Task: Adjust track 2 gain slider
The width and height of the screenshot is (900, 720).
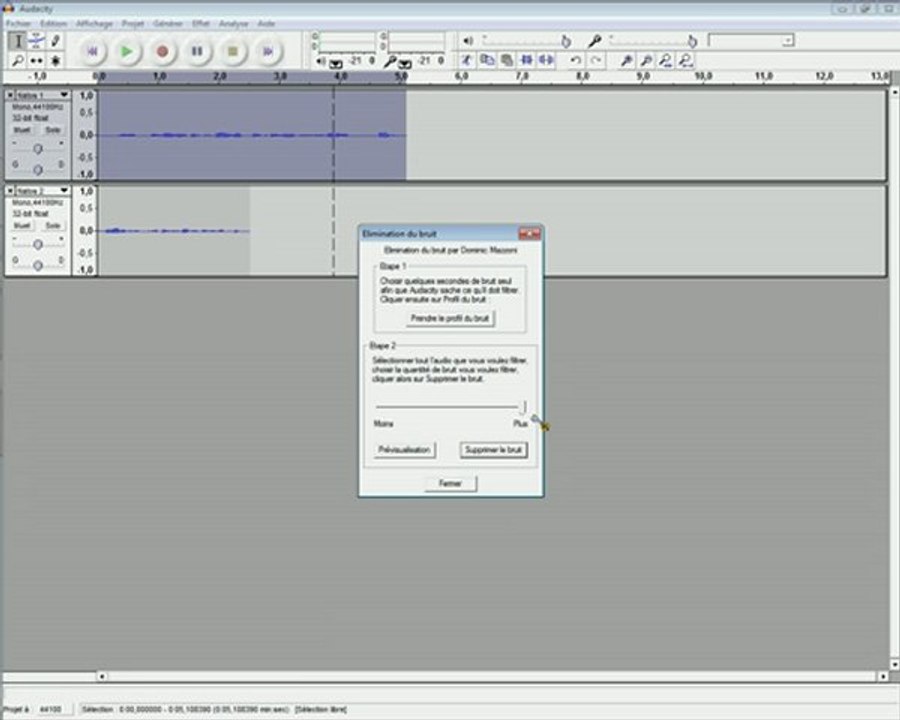Action: click(x=37, y=245)
